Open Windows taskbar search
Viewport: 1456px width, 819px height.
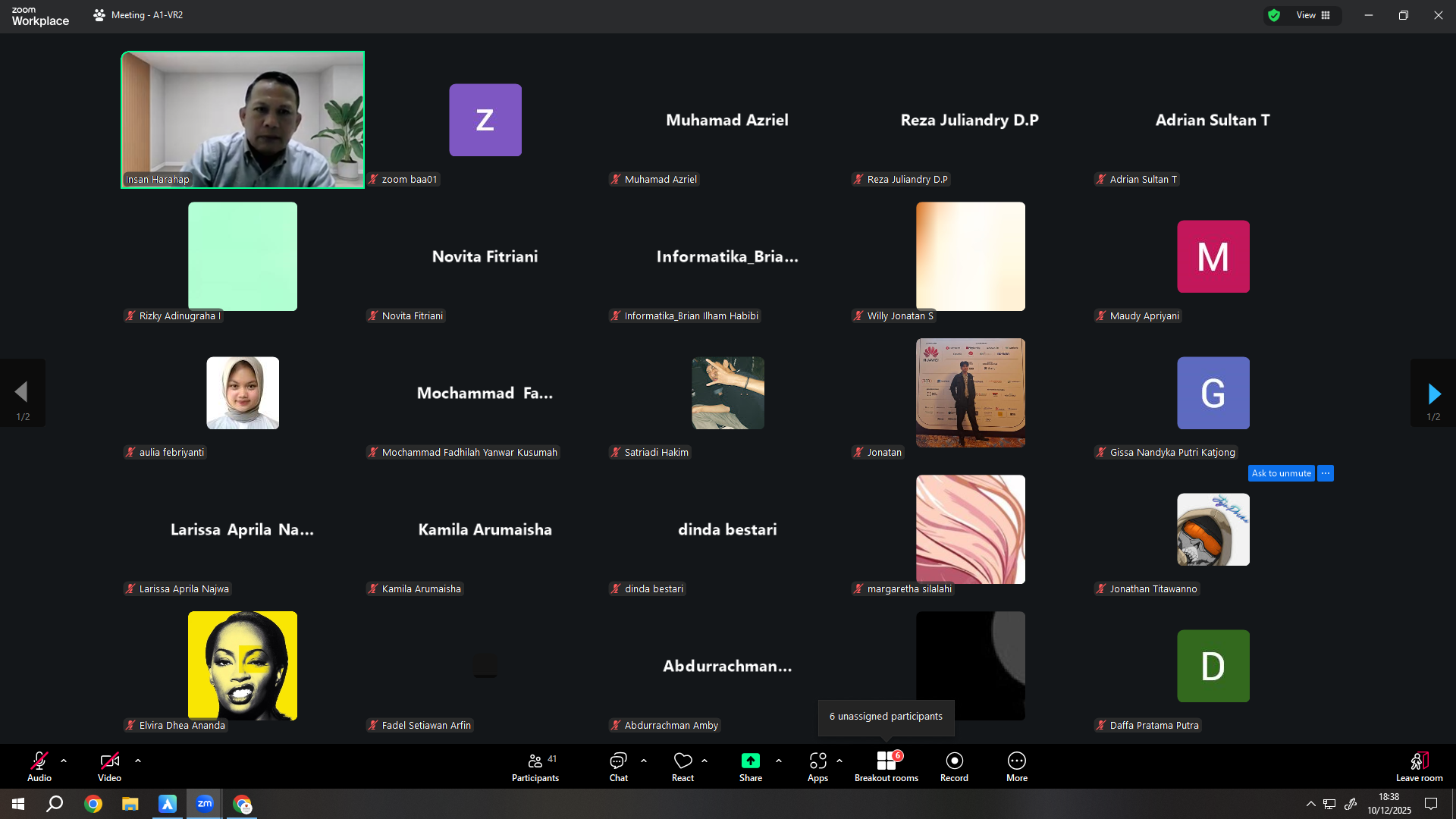[x=55, y=804]
